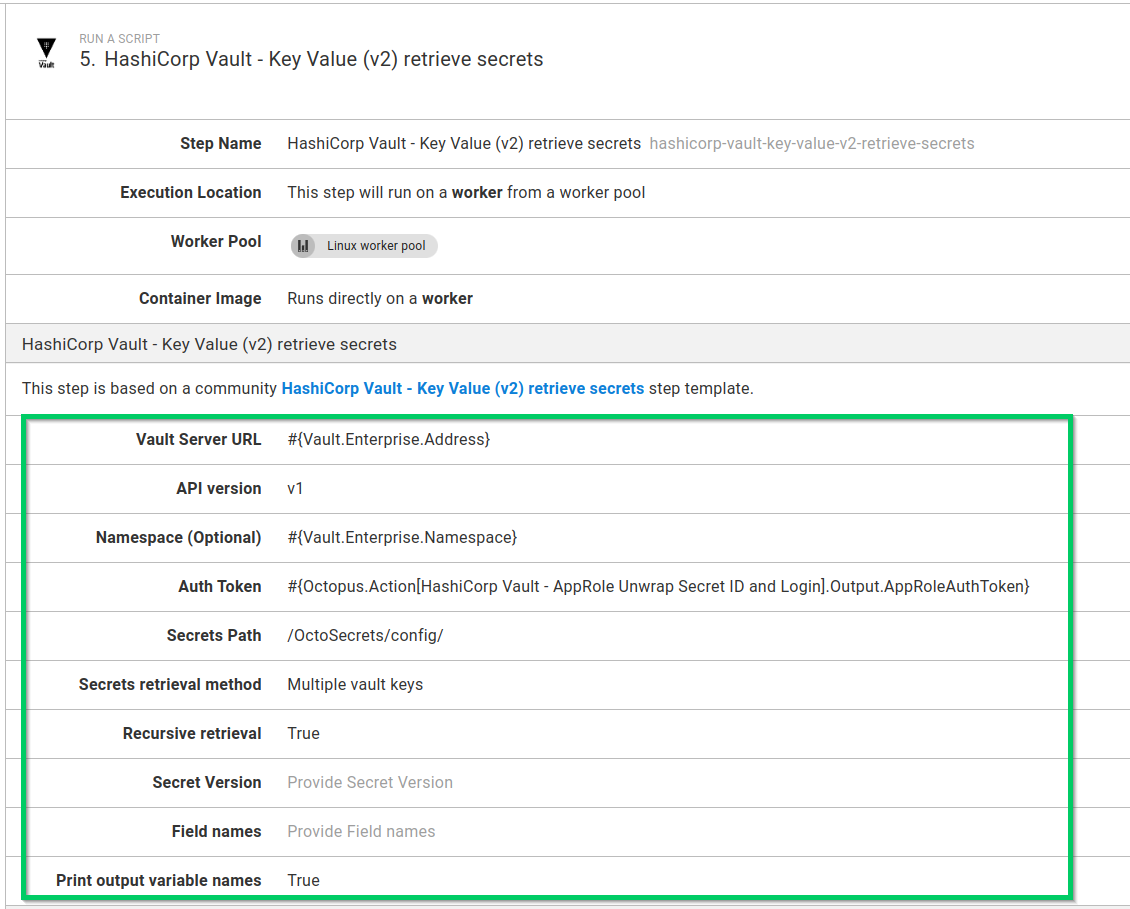Screen dimensions: 1130x909
Task: Click the Field names placeholder field
Action: click(361, 831)
